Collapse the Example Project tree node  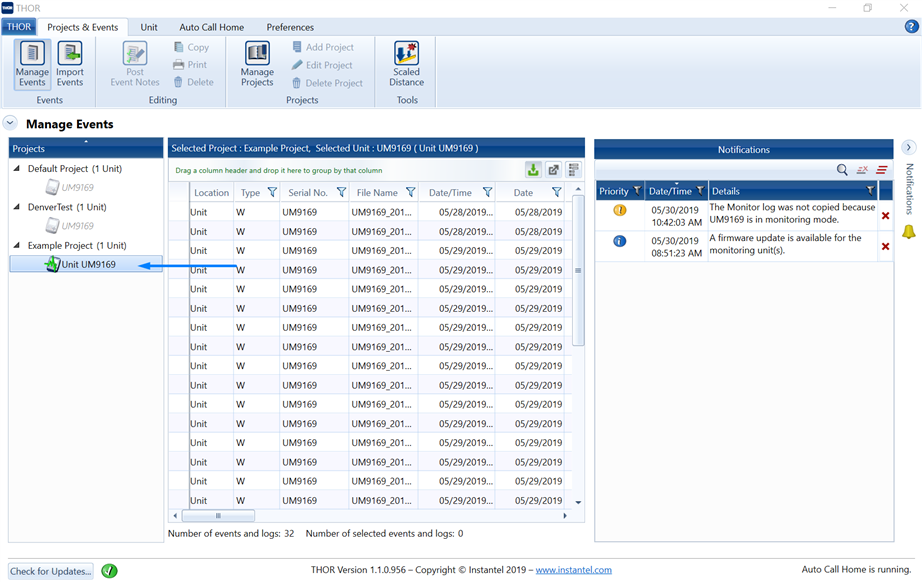[17, 245]
